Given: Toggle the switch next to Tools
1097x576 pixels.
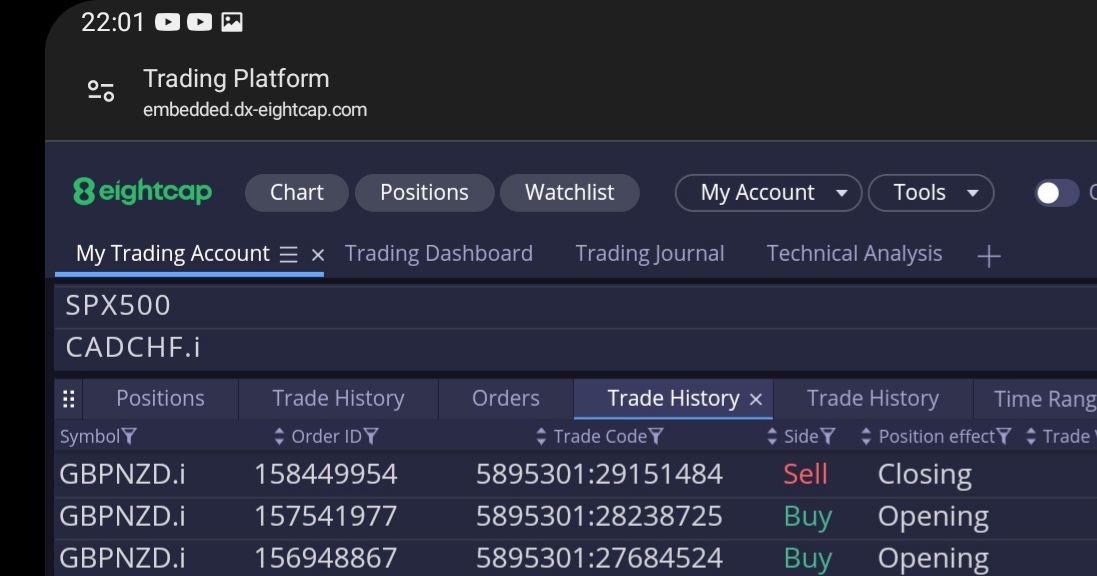Looking at the screenshot, I should click(x=1056, y=193).
